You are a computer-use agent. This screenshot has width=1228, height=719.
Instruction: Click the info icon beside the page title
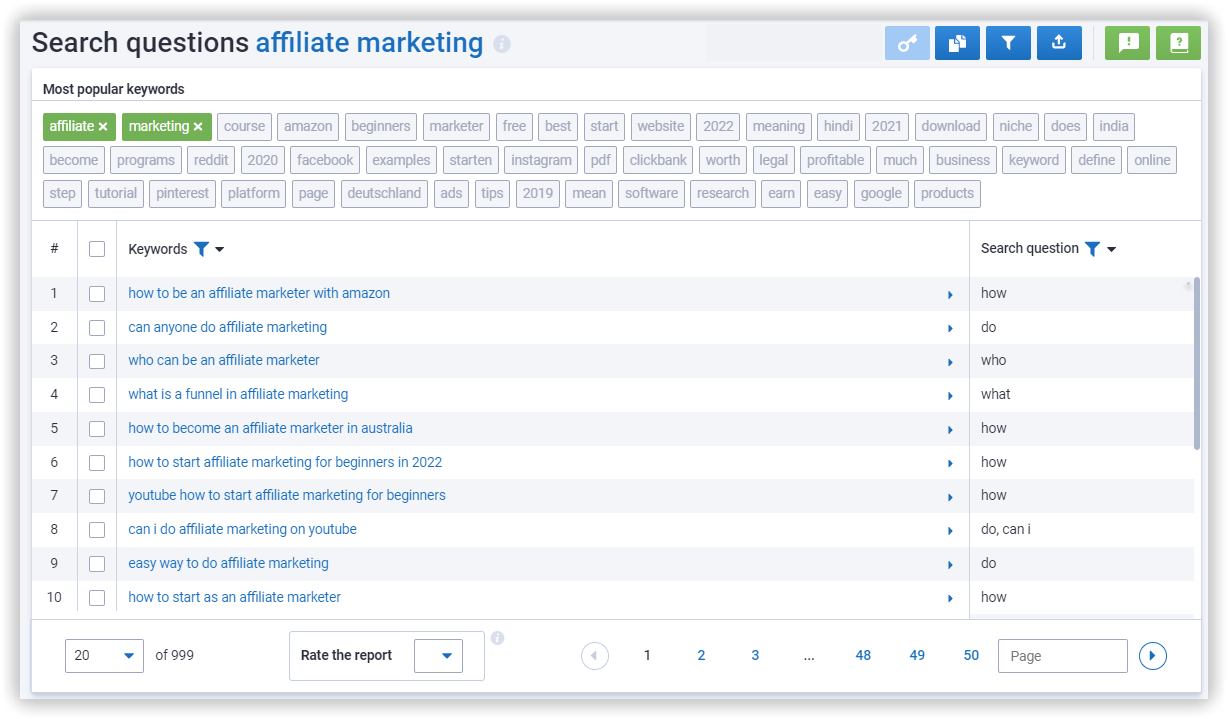[x=502, y=45]
